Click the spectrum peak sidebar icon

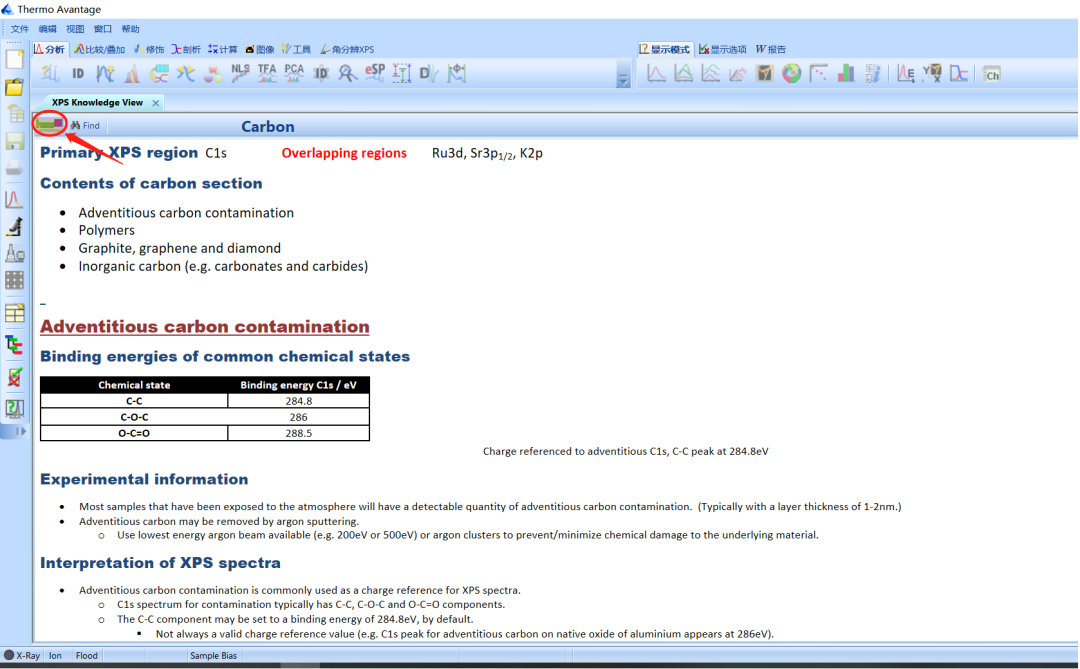point(14,200)
